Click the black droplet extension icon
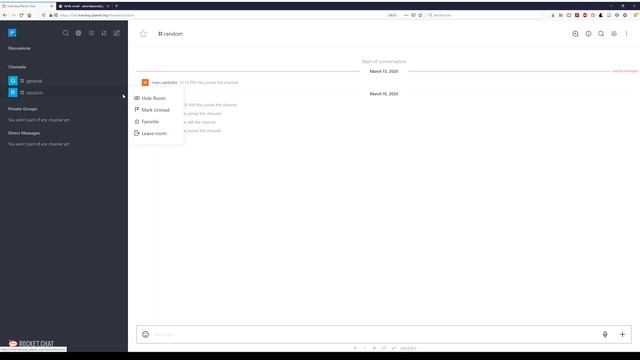This screenshot has width=640, height=360. pos(601,15)
